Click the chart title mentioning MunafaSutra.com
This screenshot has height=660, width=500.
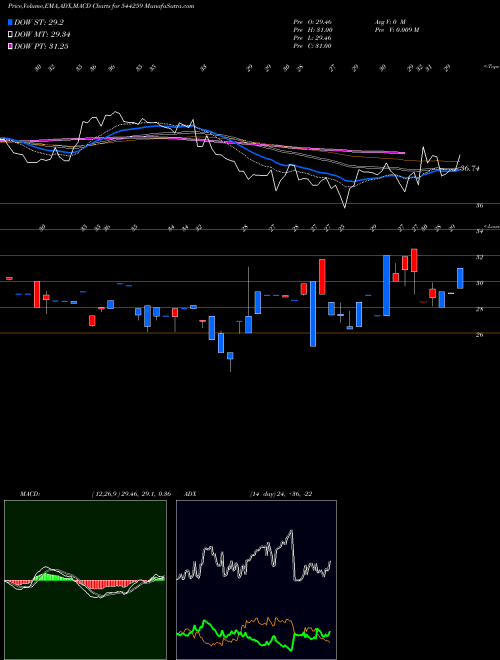tap(101, 7)
